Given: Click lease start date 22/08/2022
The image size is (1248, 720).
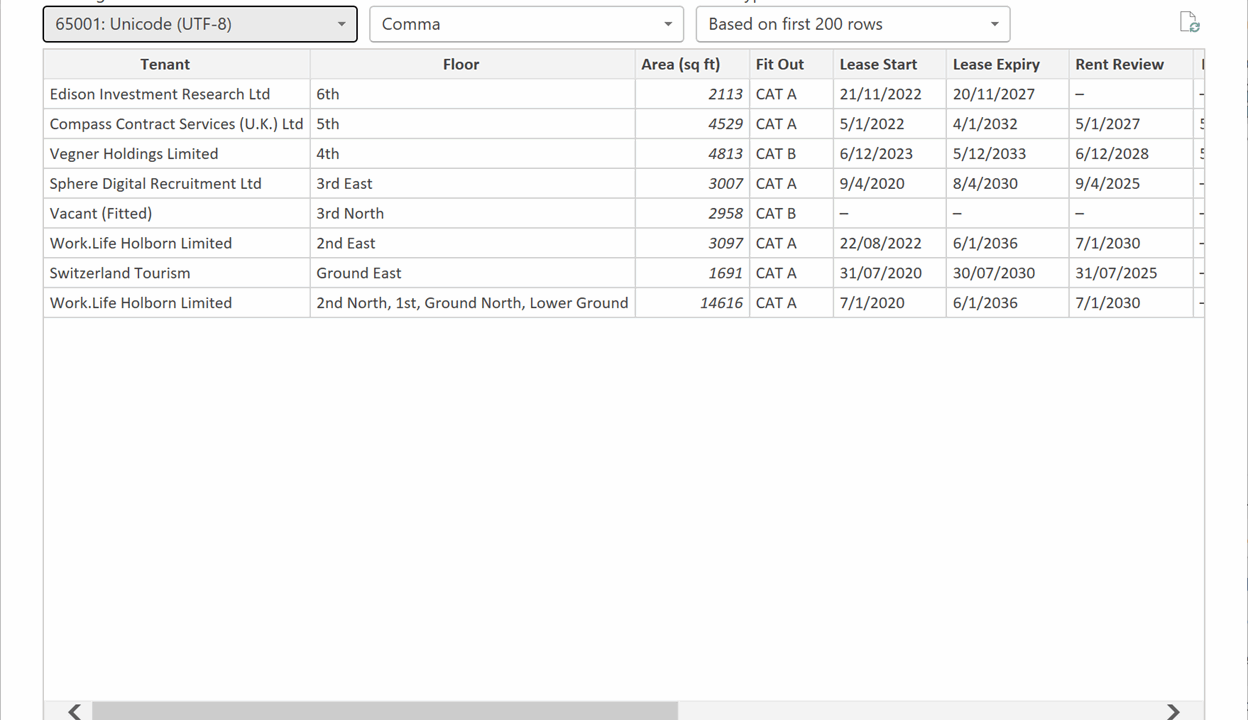Looking at the screenshot, I should coord(889,243).
